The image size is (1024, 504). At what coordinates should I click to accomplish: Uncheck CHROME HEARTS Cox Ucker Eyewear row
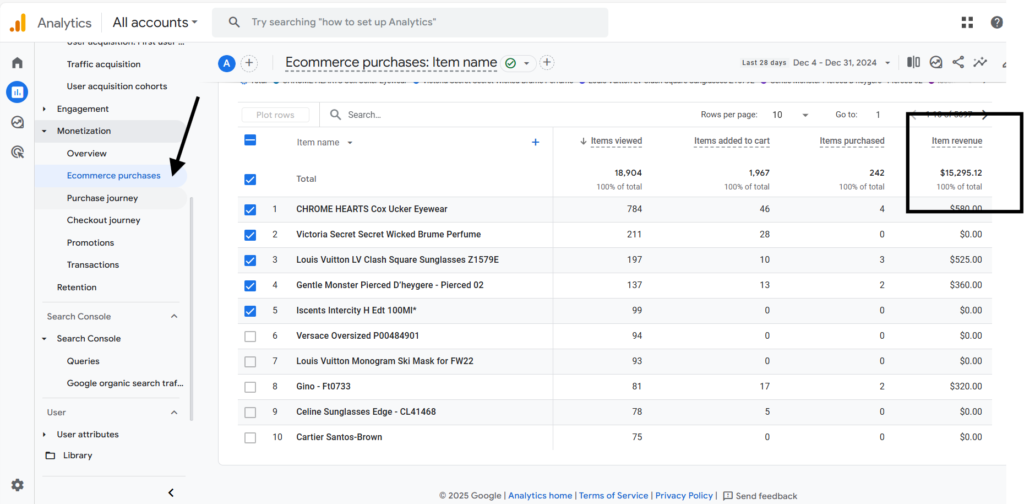click(x=250, y=210)
